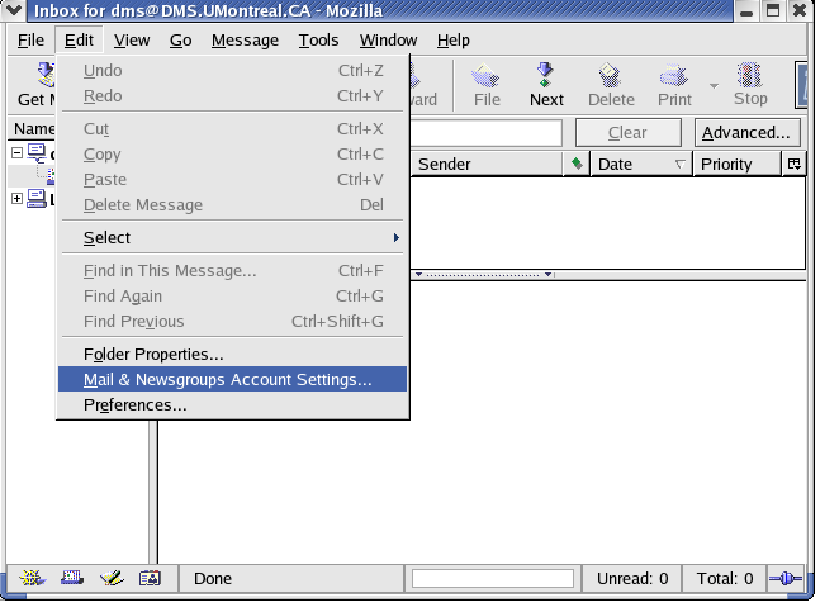The width and height of the screenshot is (815, 601).
Task: Click the Done status text
Action: point(213,578)
